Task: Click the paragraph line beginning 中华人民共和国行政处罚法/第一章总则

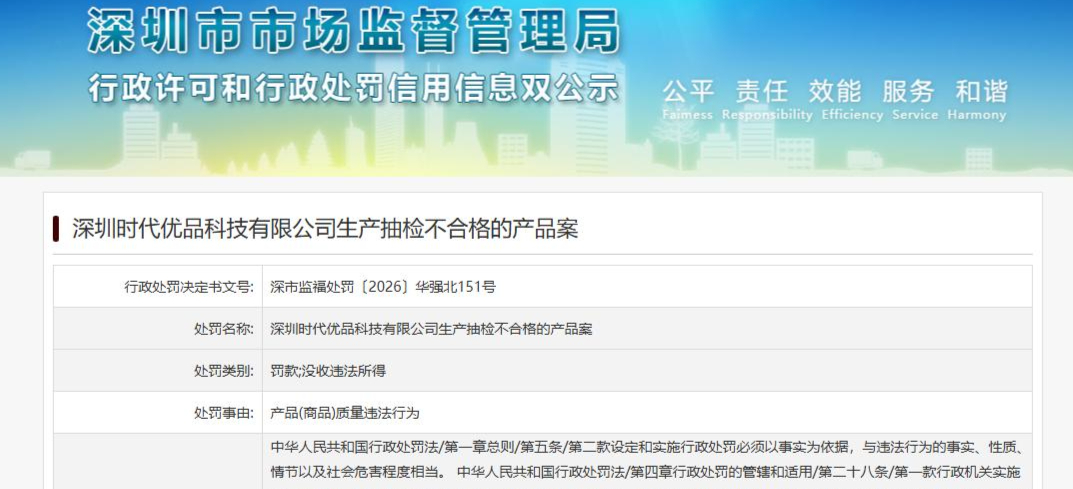Action: (646, 448)
